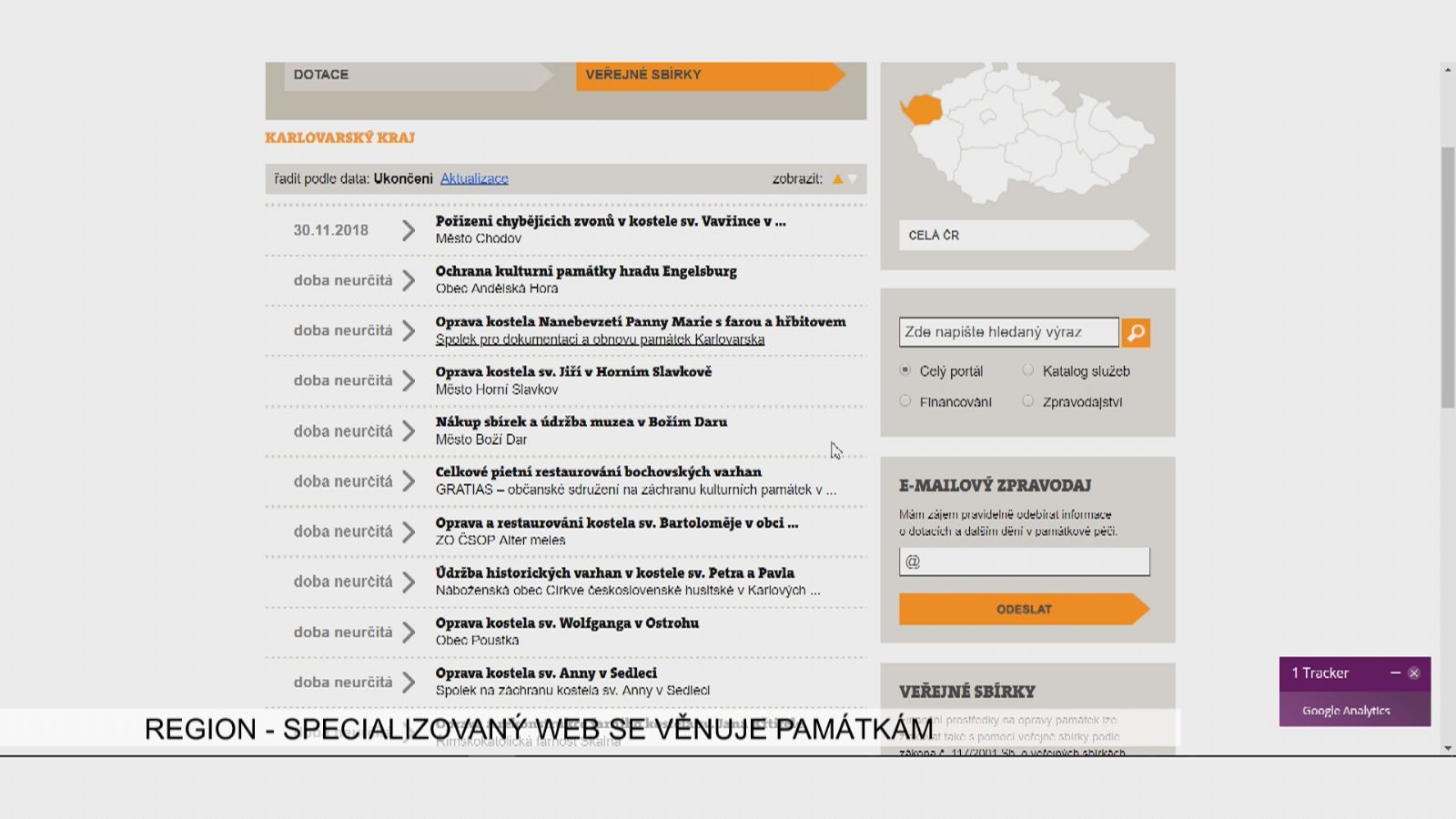Click date 30.11.2018
The width and height of the screenshot is (1456, 819).
point(330,230)
